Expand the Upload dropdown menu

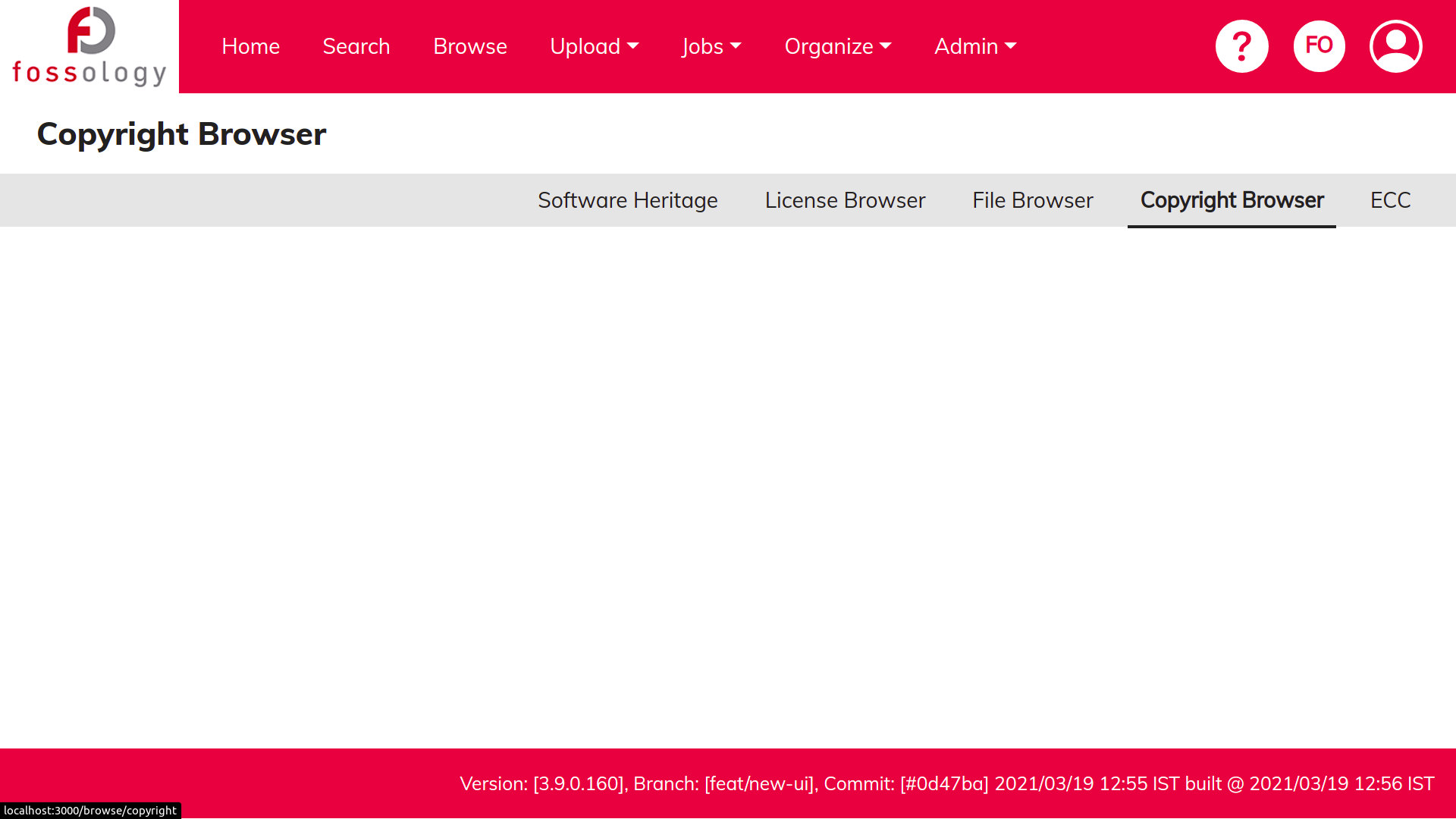point(595,46)
